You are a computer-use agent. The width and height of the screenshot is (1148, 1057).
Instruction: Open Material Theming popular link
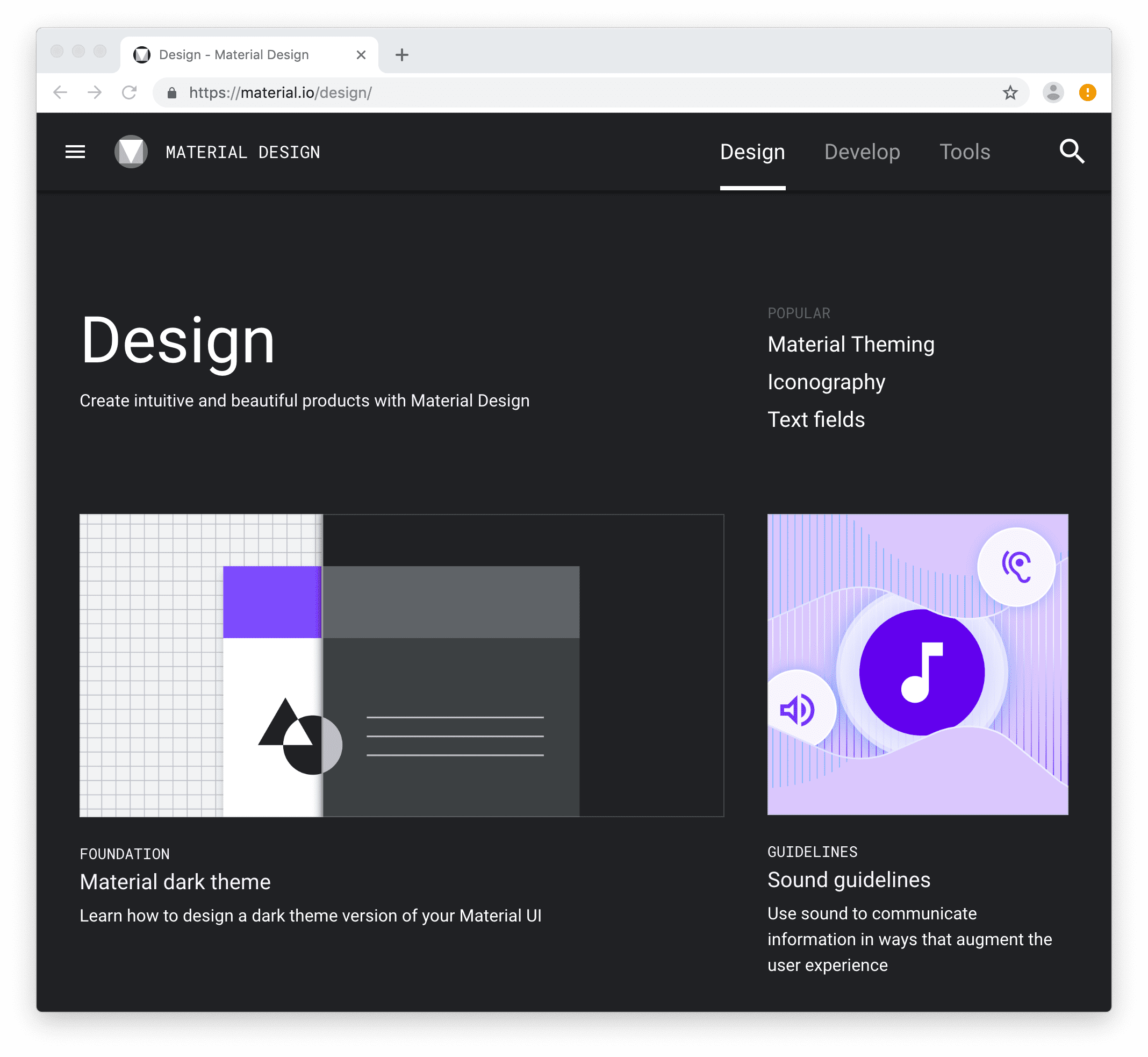pos(852,345)
